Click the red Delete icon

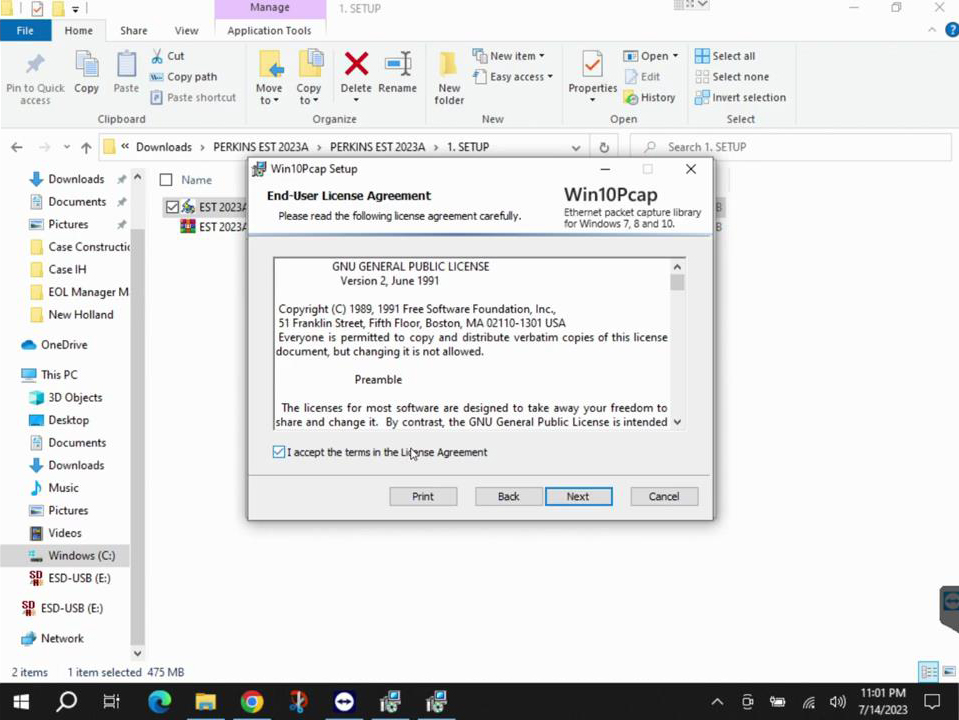[356, 64]
